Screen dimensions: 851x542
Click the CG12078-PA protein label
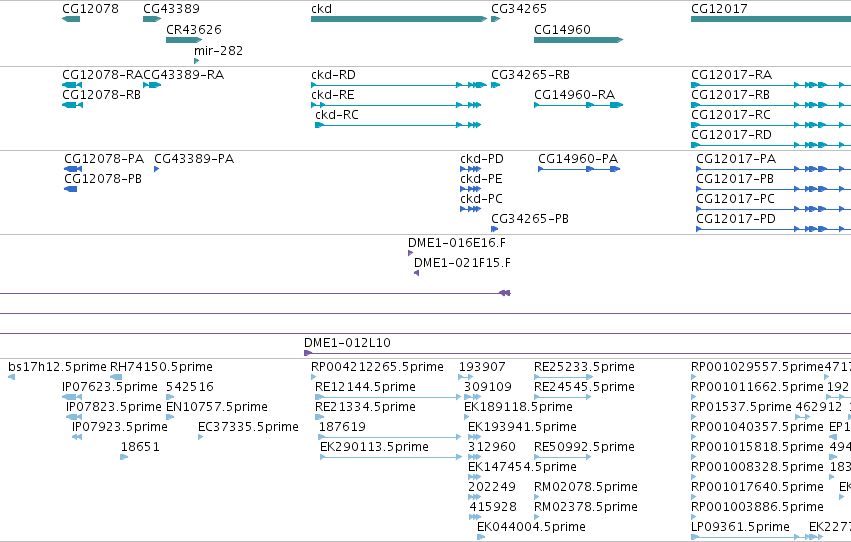(x=104, y=158)
